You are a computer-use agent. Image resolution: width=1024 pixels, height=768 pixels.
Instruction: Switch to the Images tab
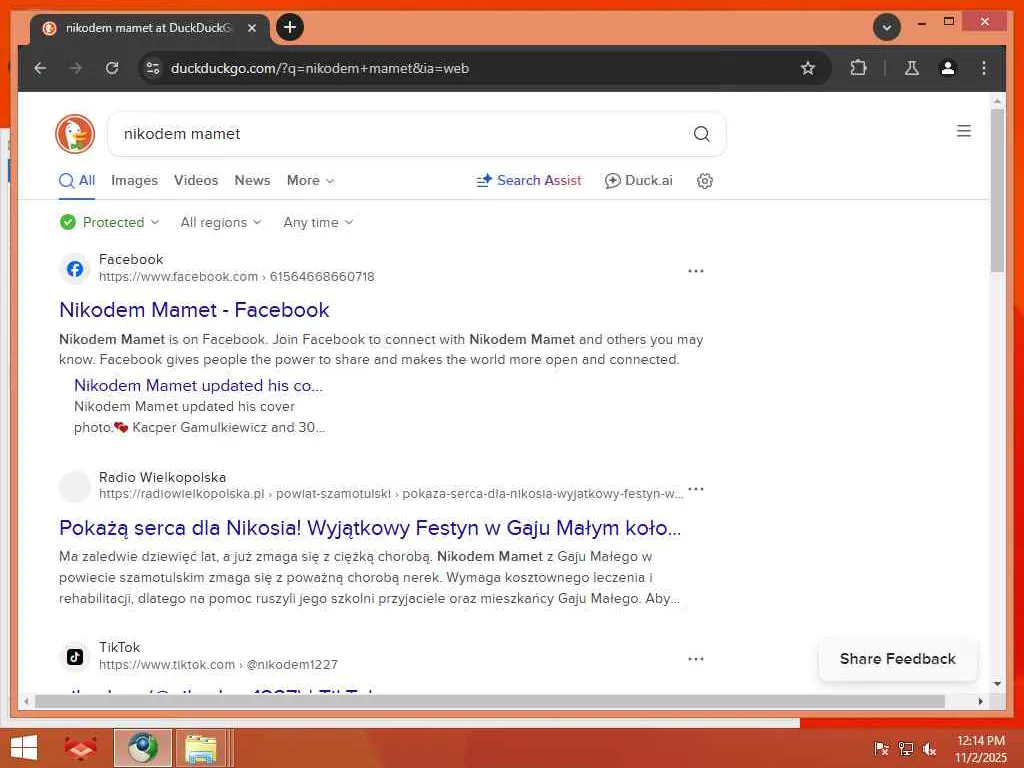135,180
